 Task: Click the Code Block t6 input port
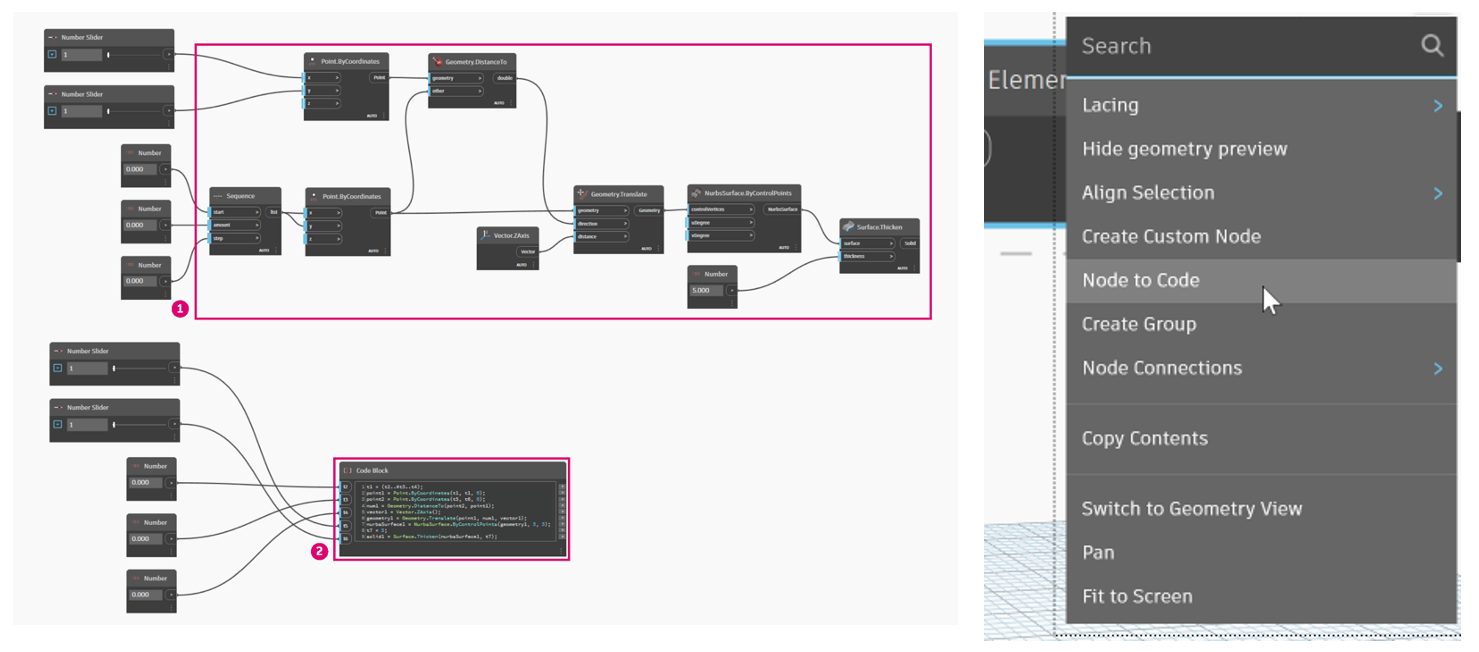345,537
